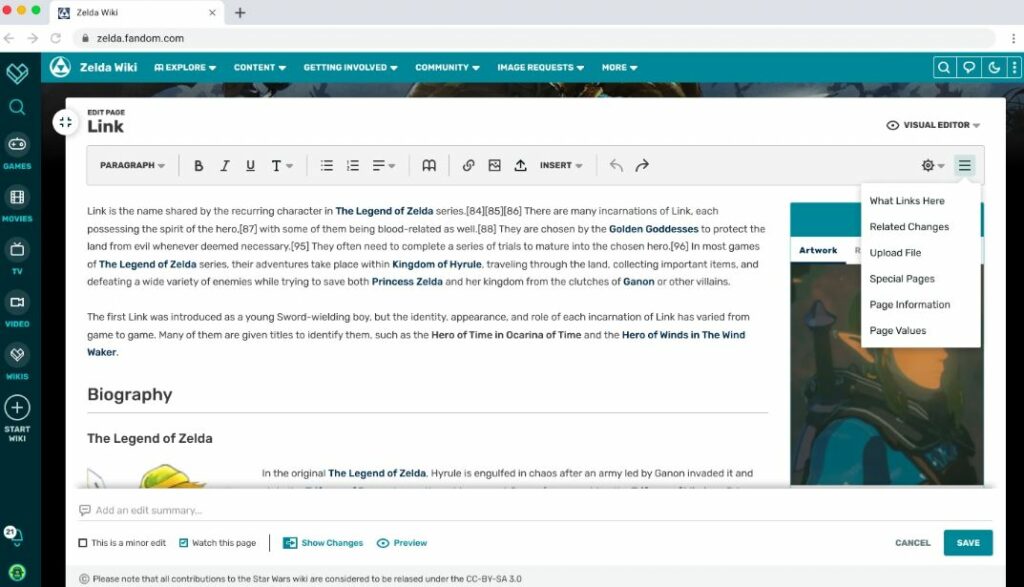Follow the 'Ganon' link

[x=638, y=282]
